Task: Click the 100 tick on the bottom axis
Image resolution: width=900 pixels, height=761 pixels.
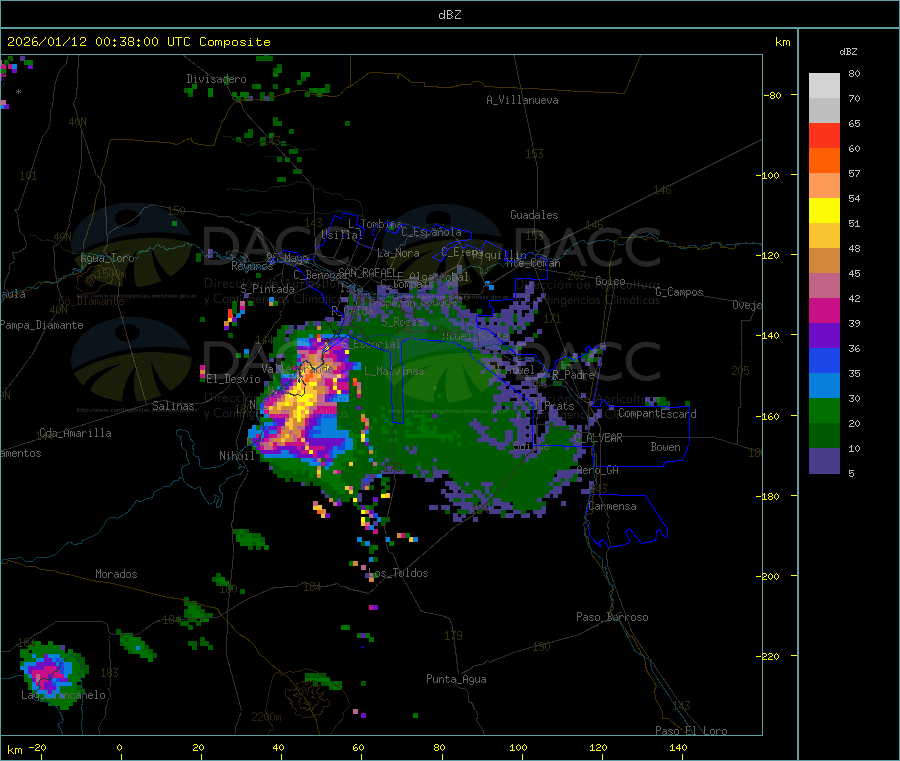Action: pos(518,747)
